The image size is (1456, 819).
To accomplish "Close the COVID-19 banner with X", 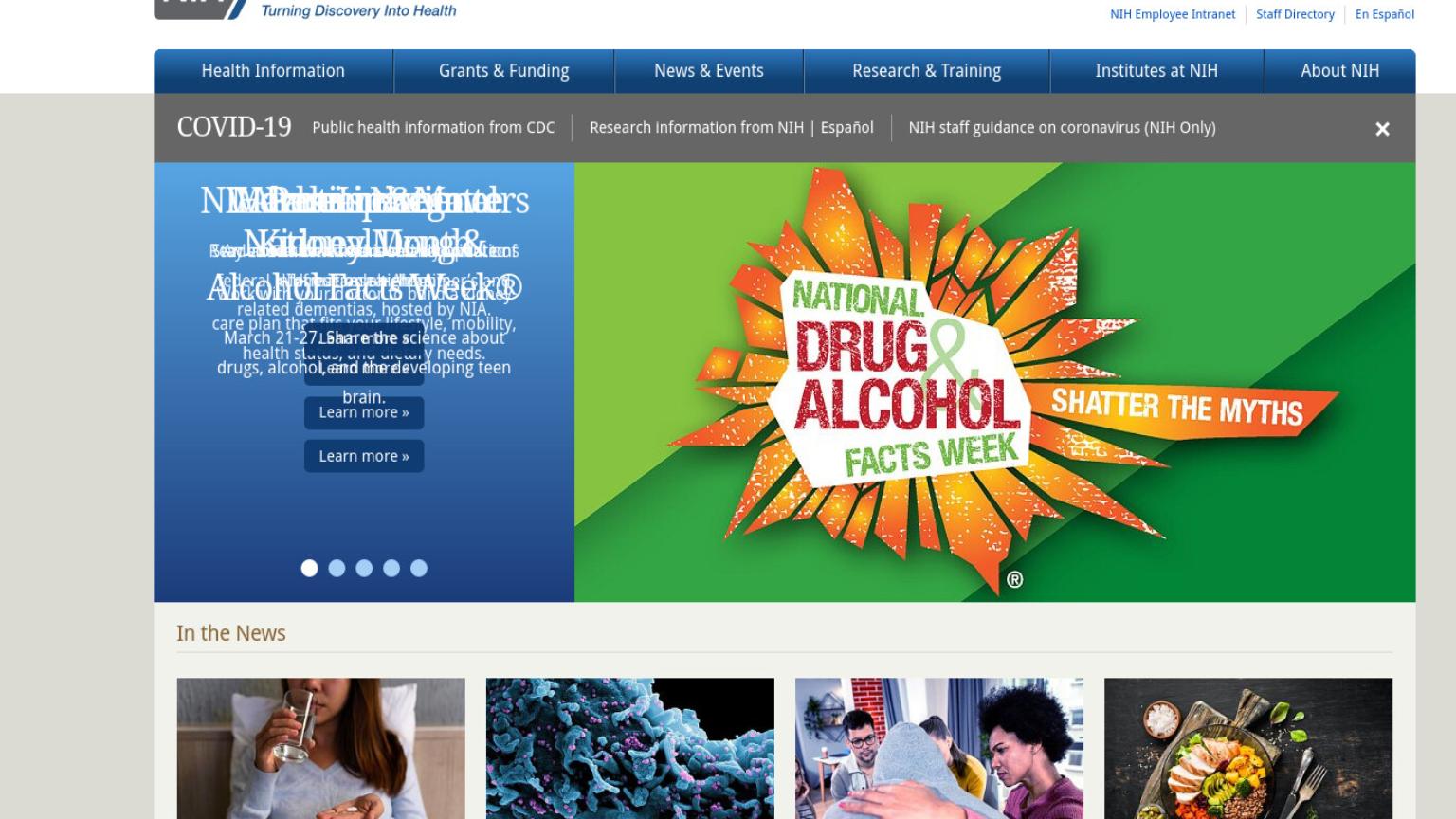I will [x=1382, y=129].
